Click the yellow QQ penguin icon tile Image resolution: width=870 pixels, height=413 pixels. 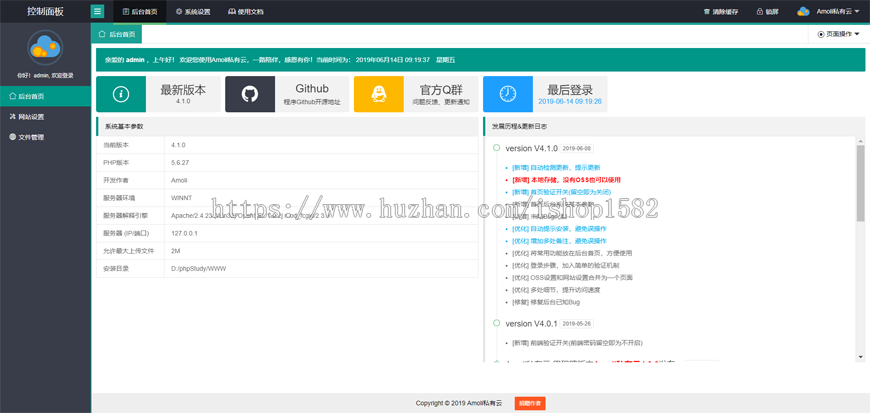[x=378, y=94]
